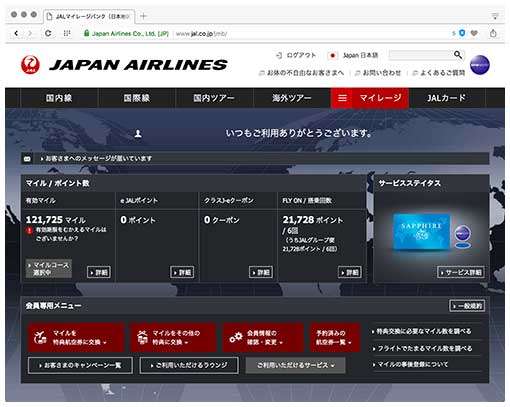Click the Japan flag region icon
510x407 pixels.
[332, 55]
